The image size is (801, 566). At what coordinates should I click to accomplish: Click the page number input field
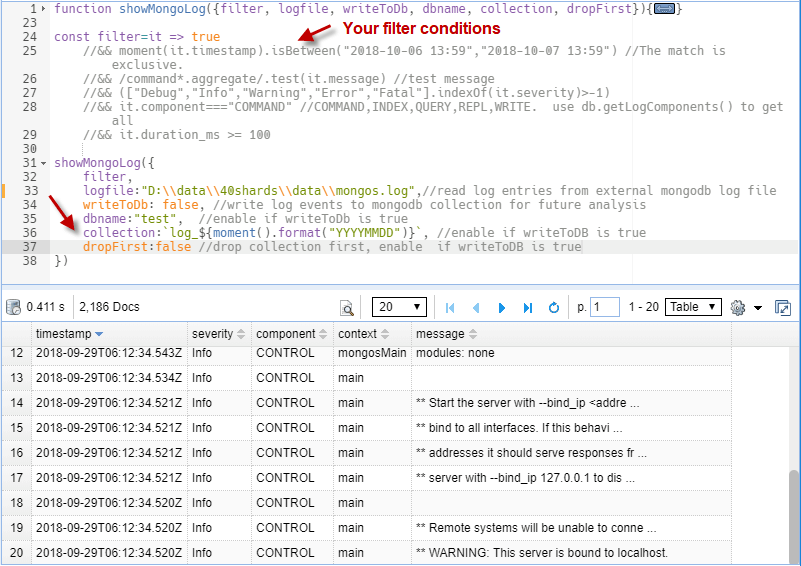(x=605, y=308)
